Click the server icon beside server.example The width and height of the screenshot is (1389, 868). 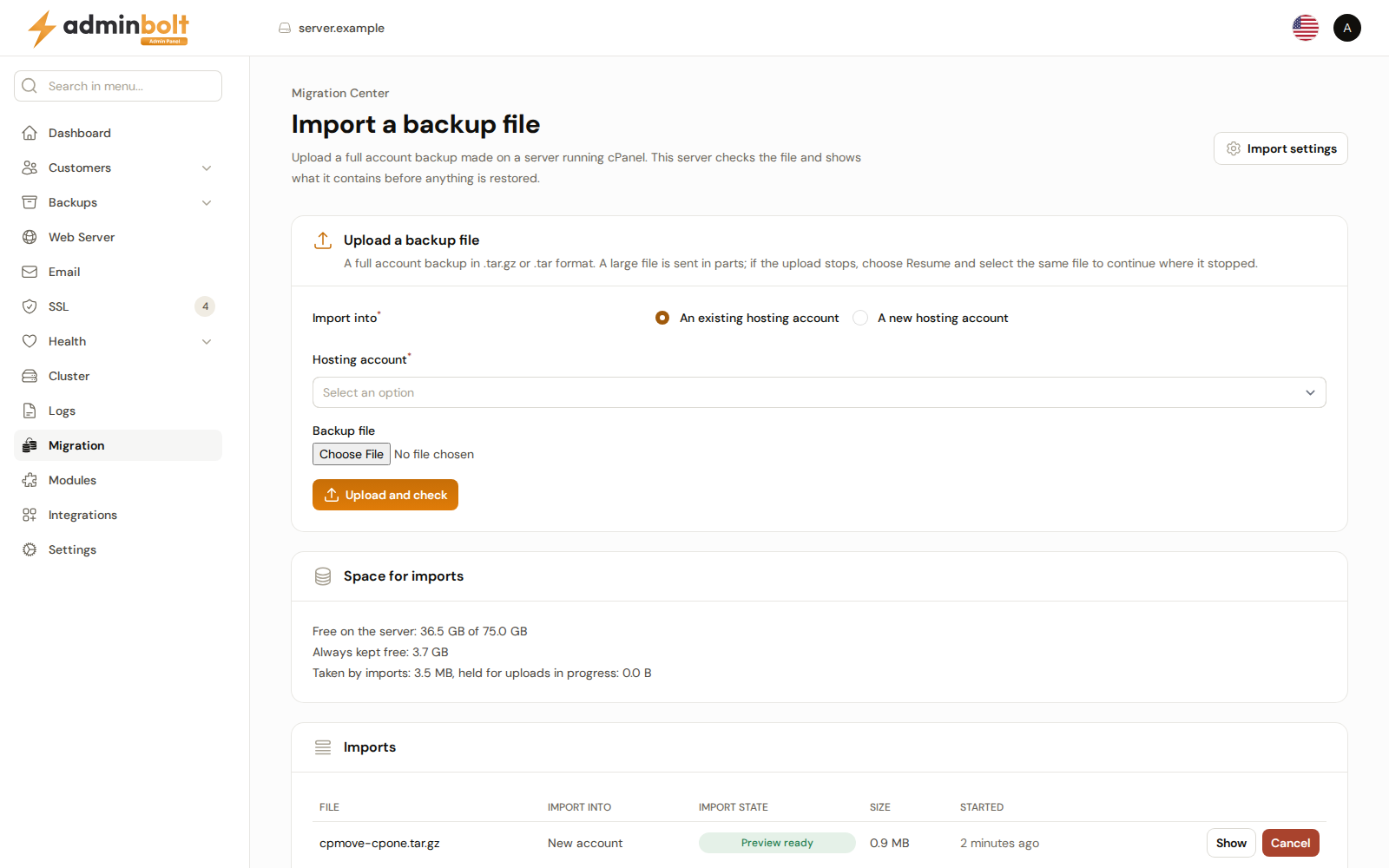285,28
